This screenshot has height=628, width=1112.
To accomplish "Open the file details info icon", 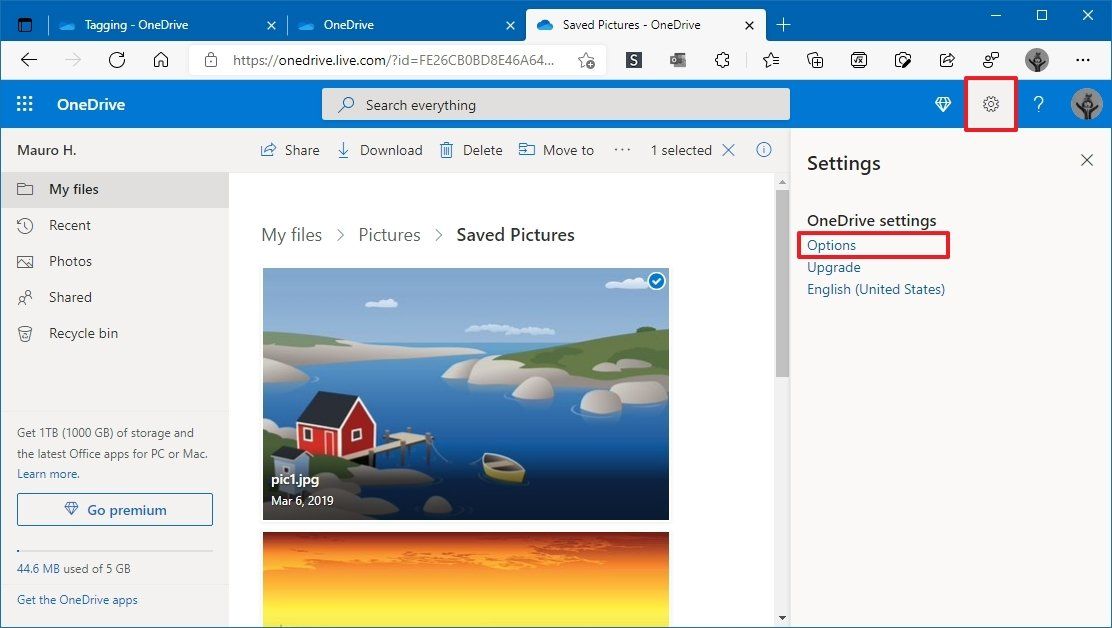I will pyautogui.click(x=764, y=149).
